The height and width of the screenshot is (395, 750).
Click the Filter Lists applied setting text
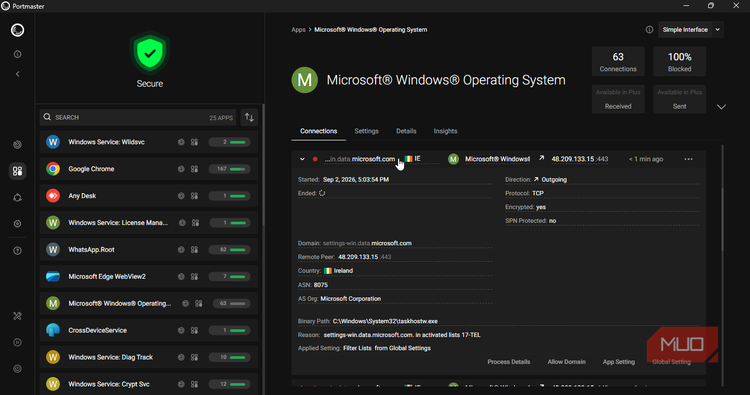pos(357,348)
